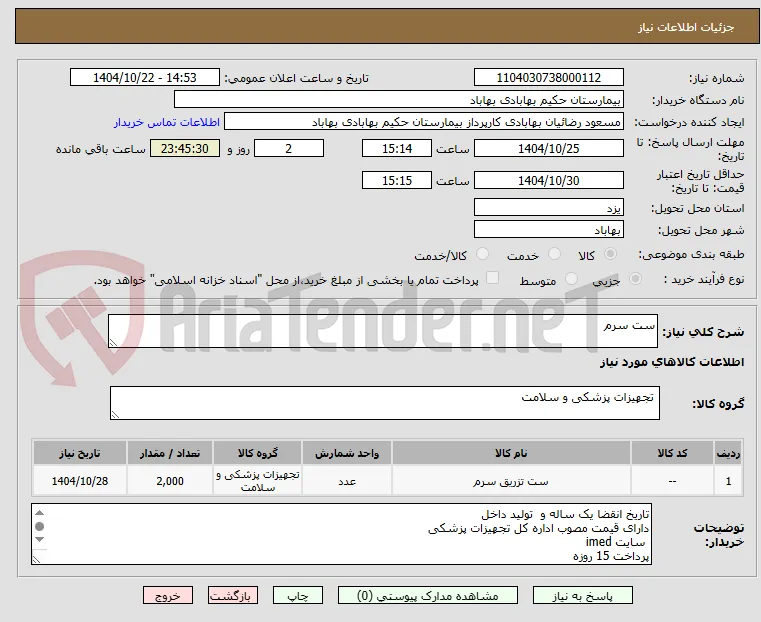Click the 1404/10/28 need date cell

click(x=80, y=481)
